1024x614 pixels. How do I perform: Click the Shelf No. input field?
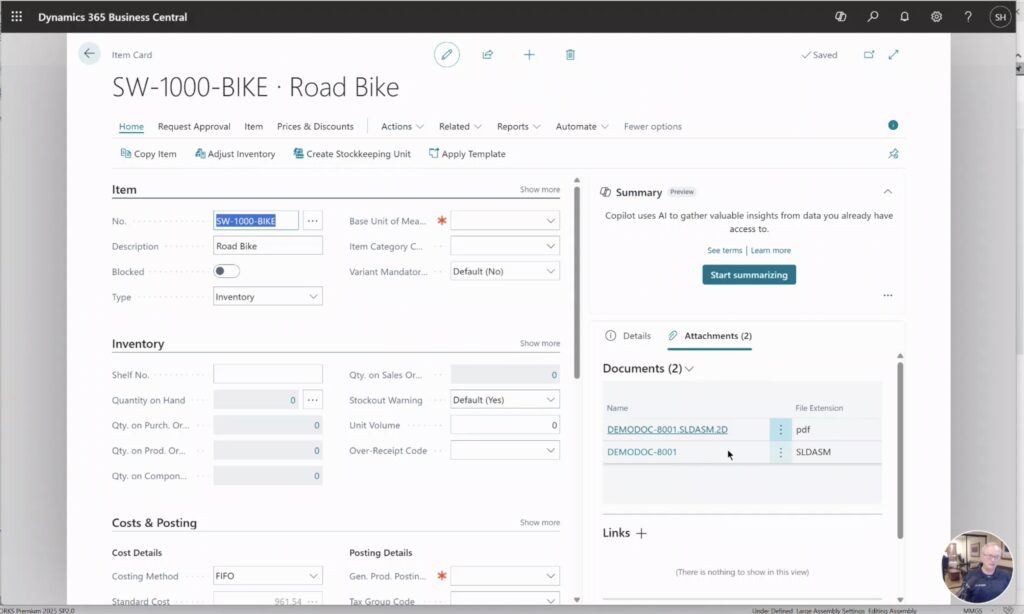(268, 374)
